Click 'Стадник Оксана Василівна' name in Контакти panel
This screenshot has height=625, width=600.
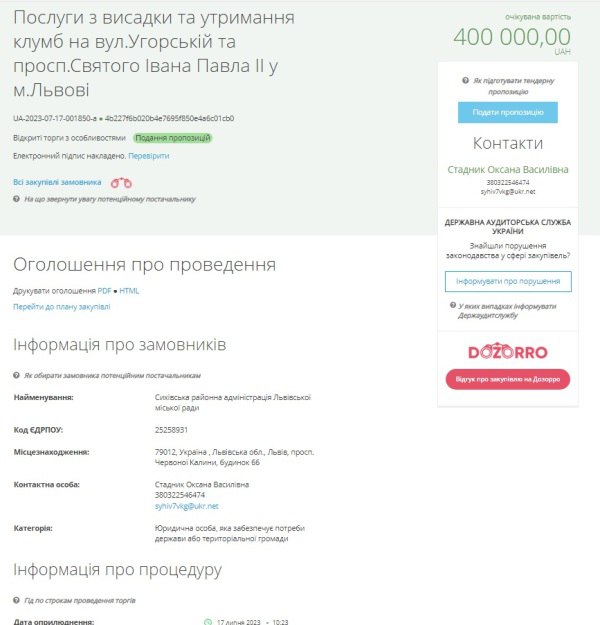click(507, 170)
